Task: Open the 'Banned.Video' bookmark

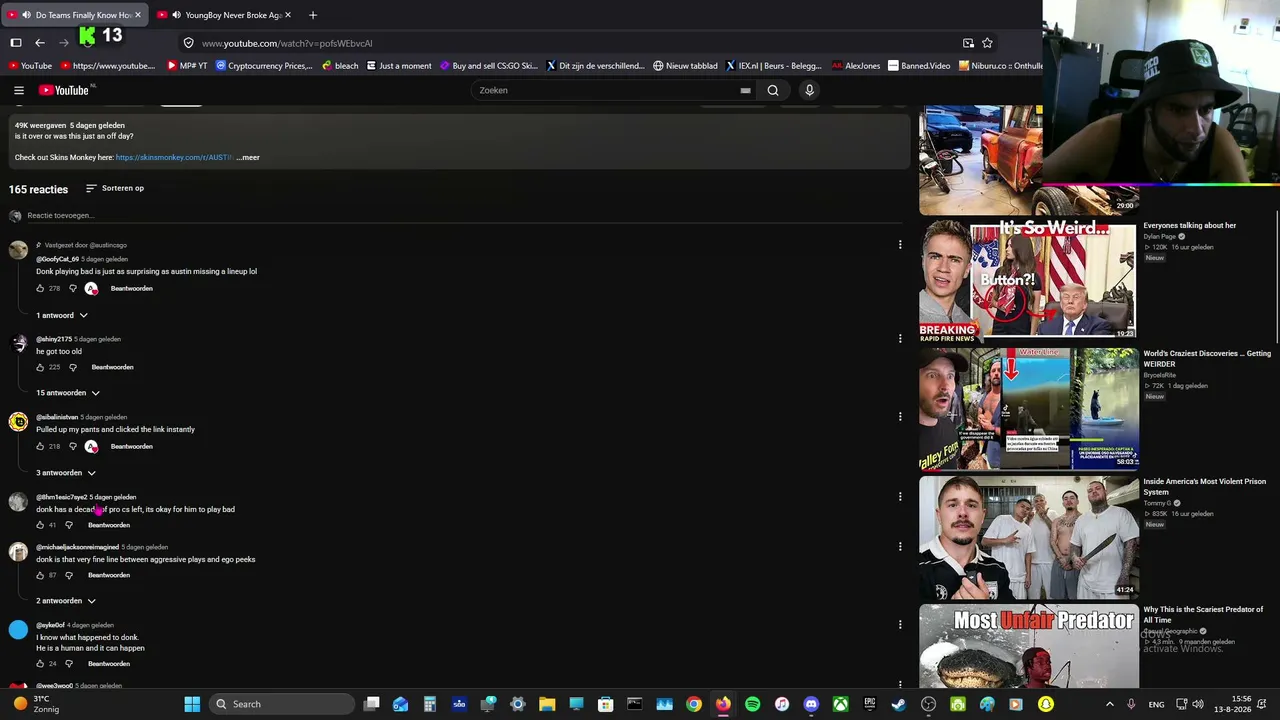Action: (x=920, y=66)
